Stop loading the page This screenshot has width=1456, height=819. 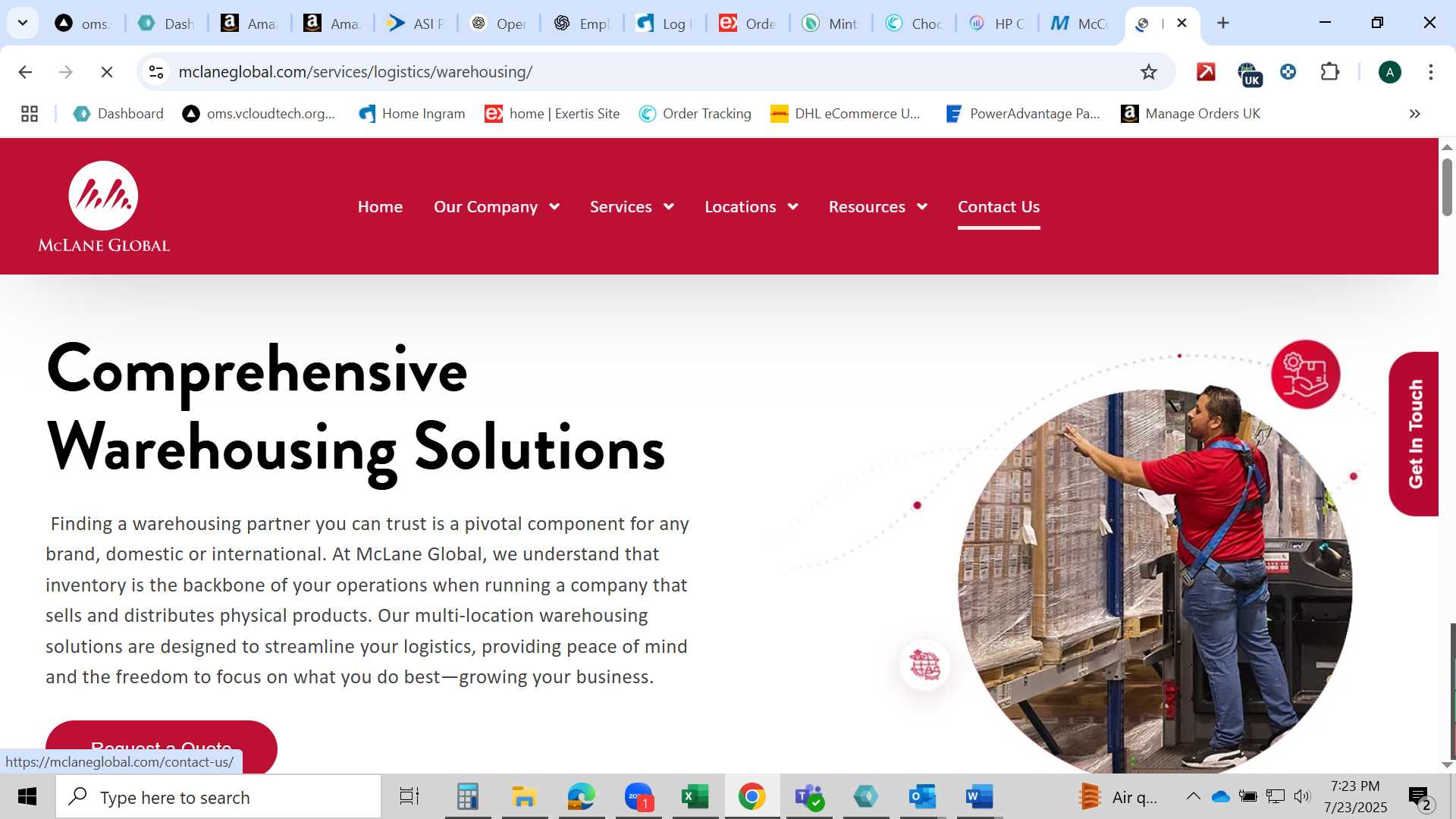pyautogui.click(x=107, y=72)
